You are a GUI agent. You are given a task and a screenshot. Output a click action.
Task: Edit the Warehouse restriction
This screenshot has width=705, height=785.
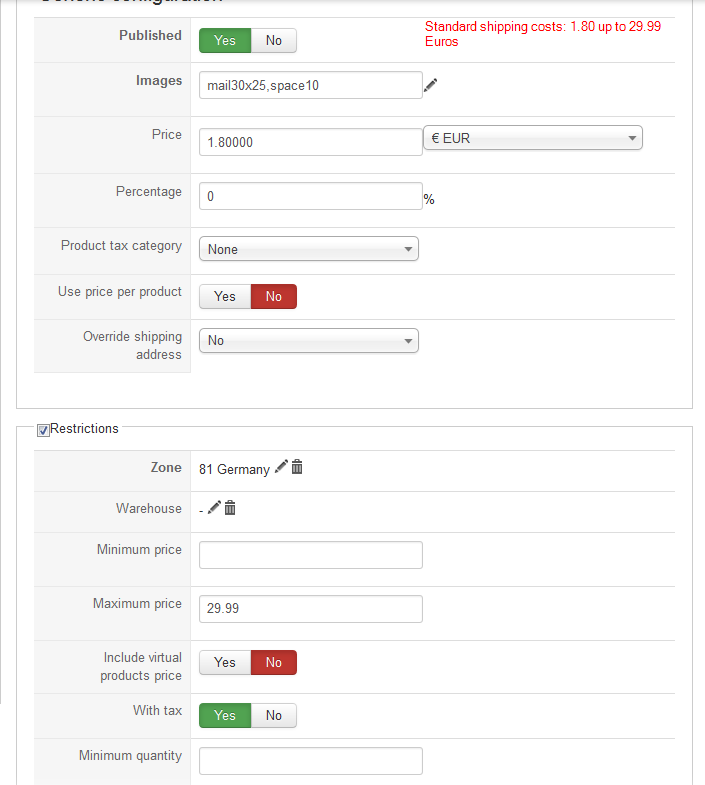(214, 508)
